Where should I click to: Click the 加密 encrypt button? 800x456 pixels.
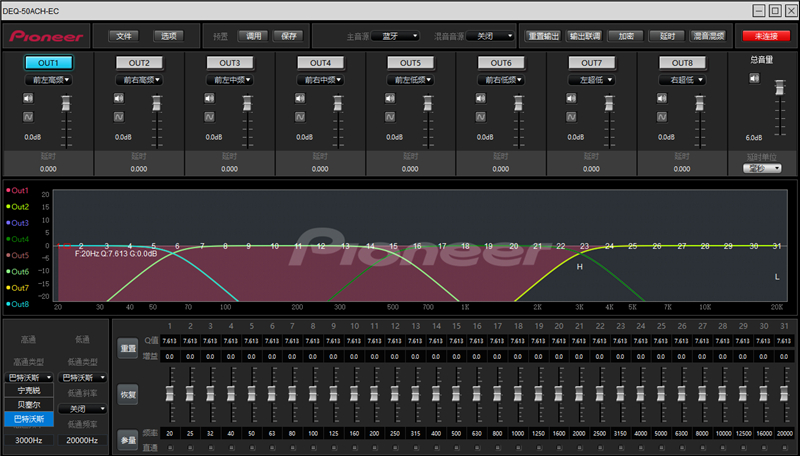tap(626, 36)
